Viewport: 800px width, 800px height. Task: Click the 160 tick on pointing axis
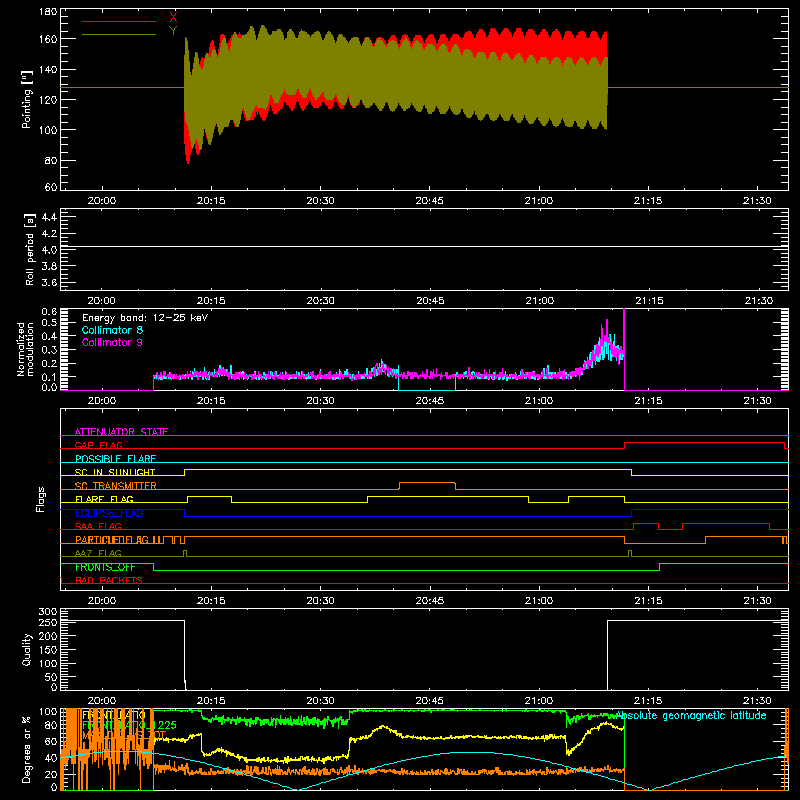coord(48,39)
